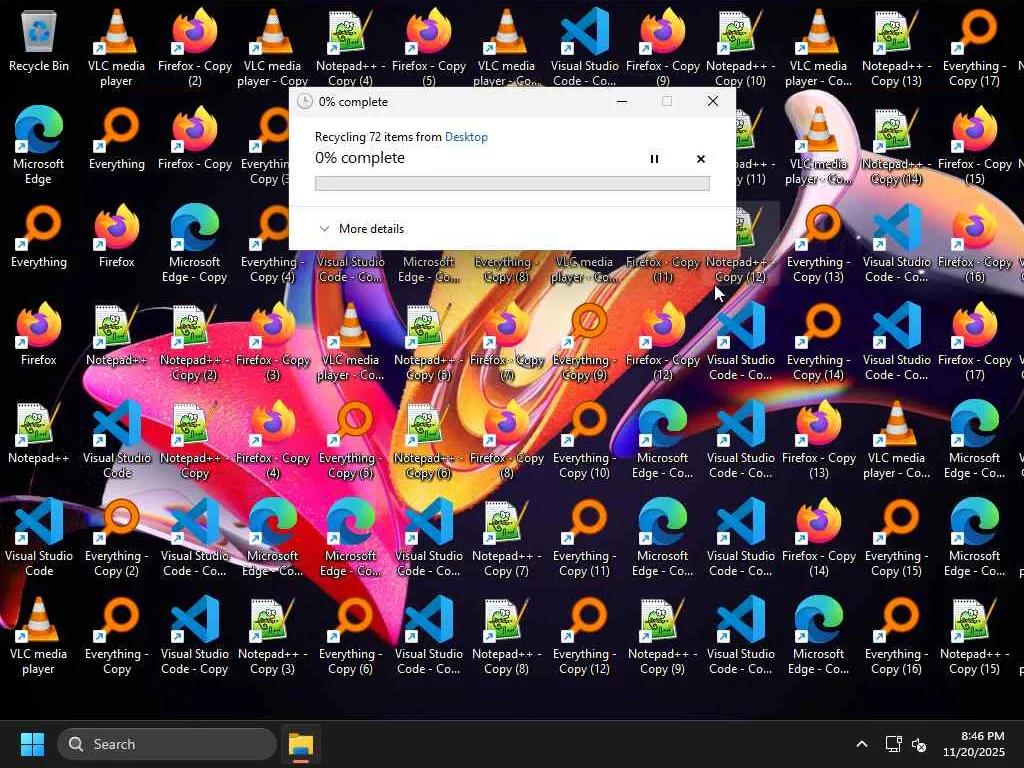Screen dimensions: 1024x768
Task: Select Notepad++ - Copy (7) icon
Action: click(x=507, y=539)
